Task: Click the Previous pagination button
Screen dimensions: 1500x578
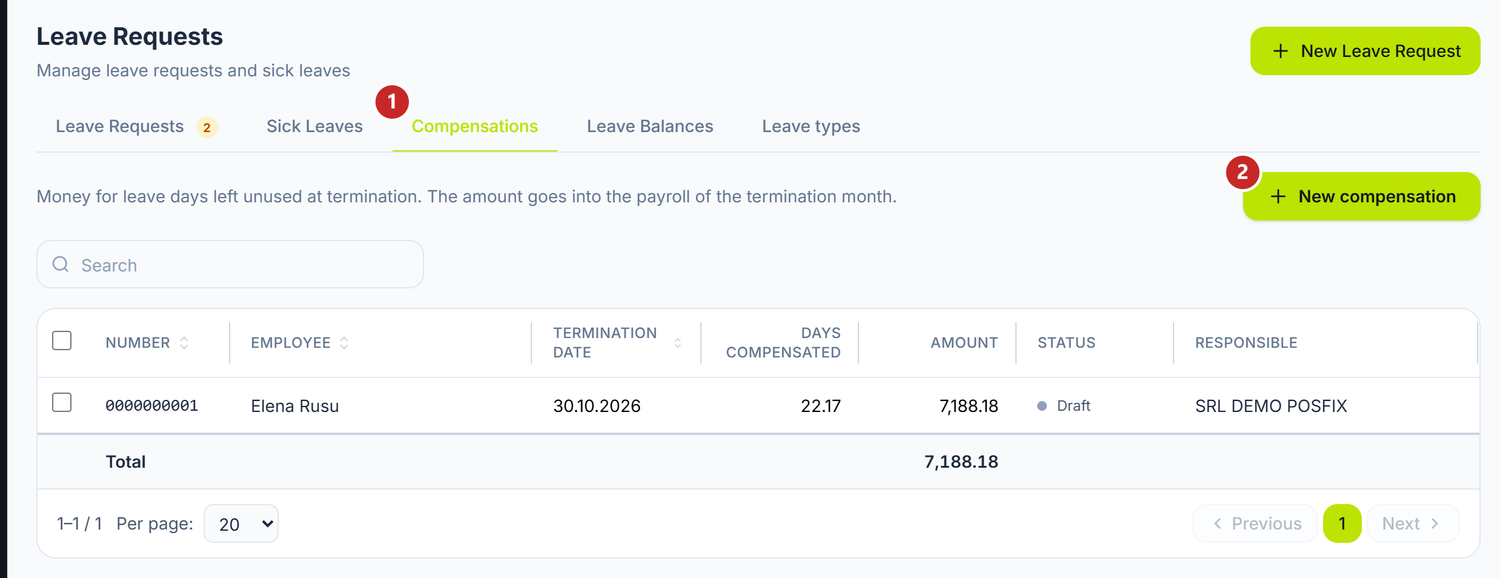Action: pos(1255,524)
